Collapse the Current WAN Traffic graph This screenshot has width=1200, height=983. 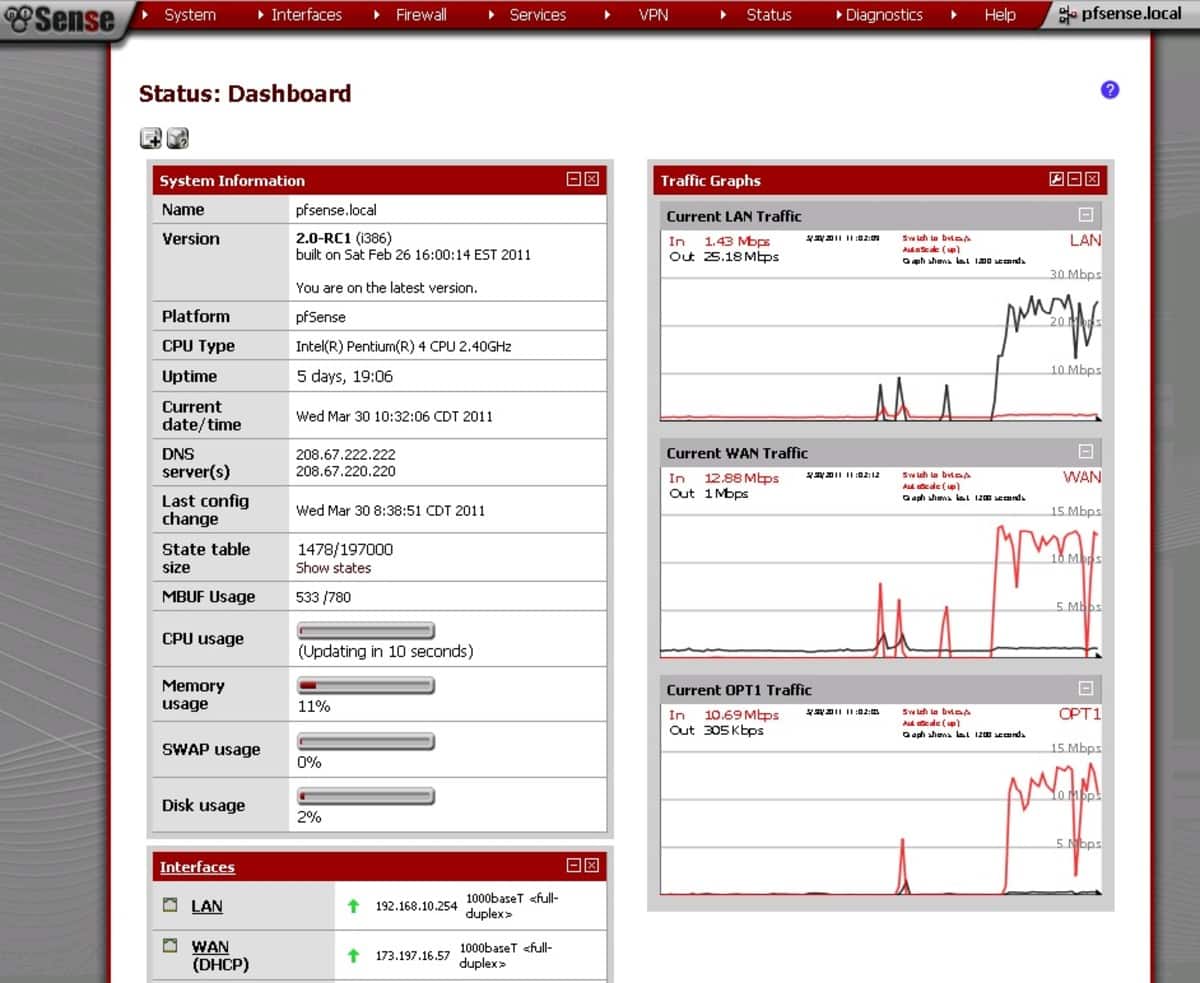pos(1086,453)
